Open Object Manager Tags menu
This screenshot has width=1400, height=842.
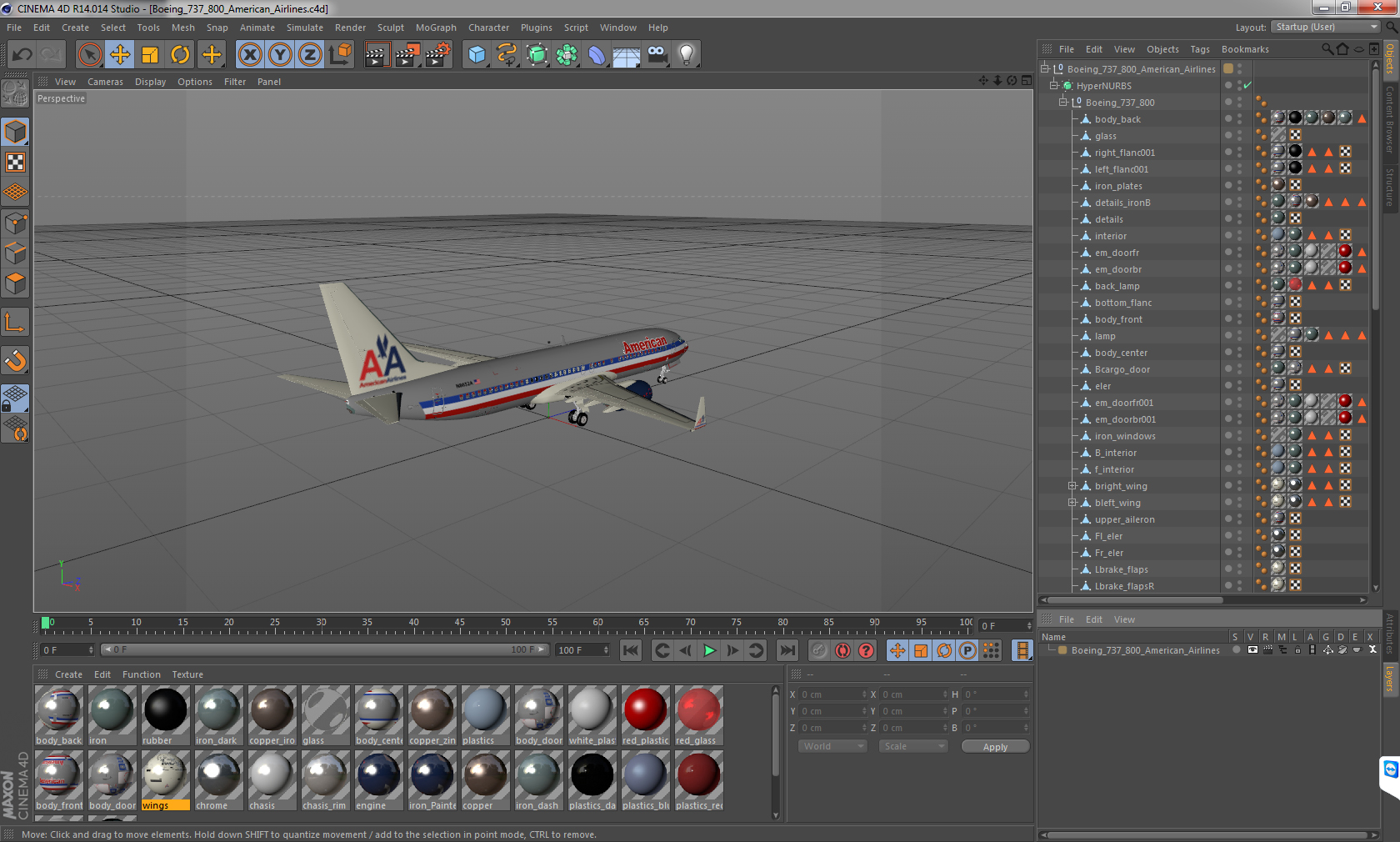coord(1200,49)
